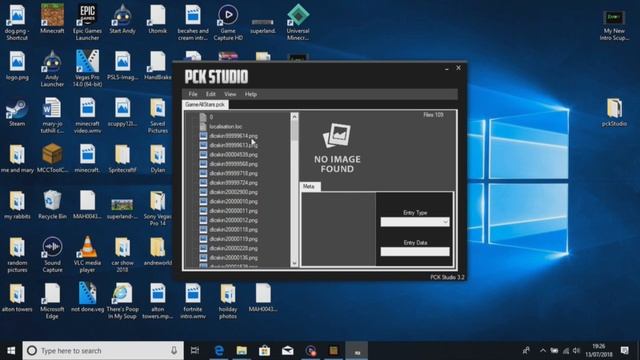Viewport: 640px width, 360px height.
Task: Open the Entry Type dropdown
Action: (x=415, y=222)
